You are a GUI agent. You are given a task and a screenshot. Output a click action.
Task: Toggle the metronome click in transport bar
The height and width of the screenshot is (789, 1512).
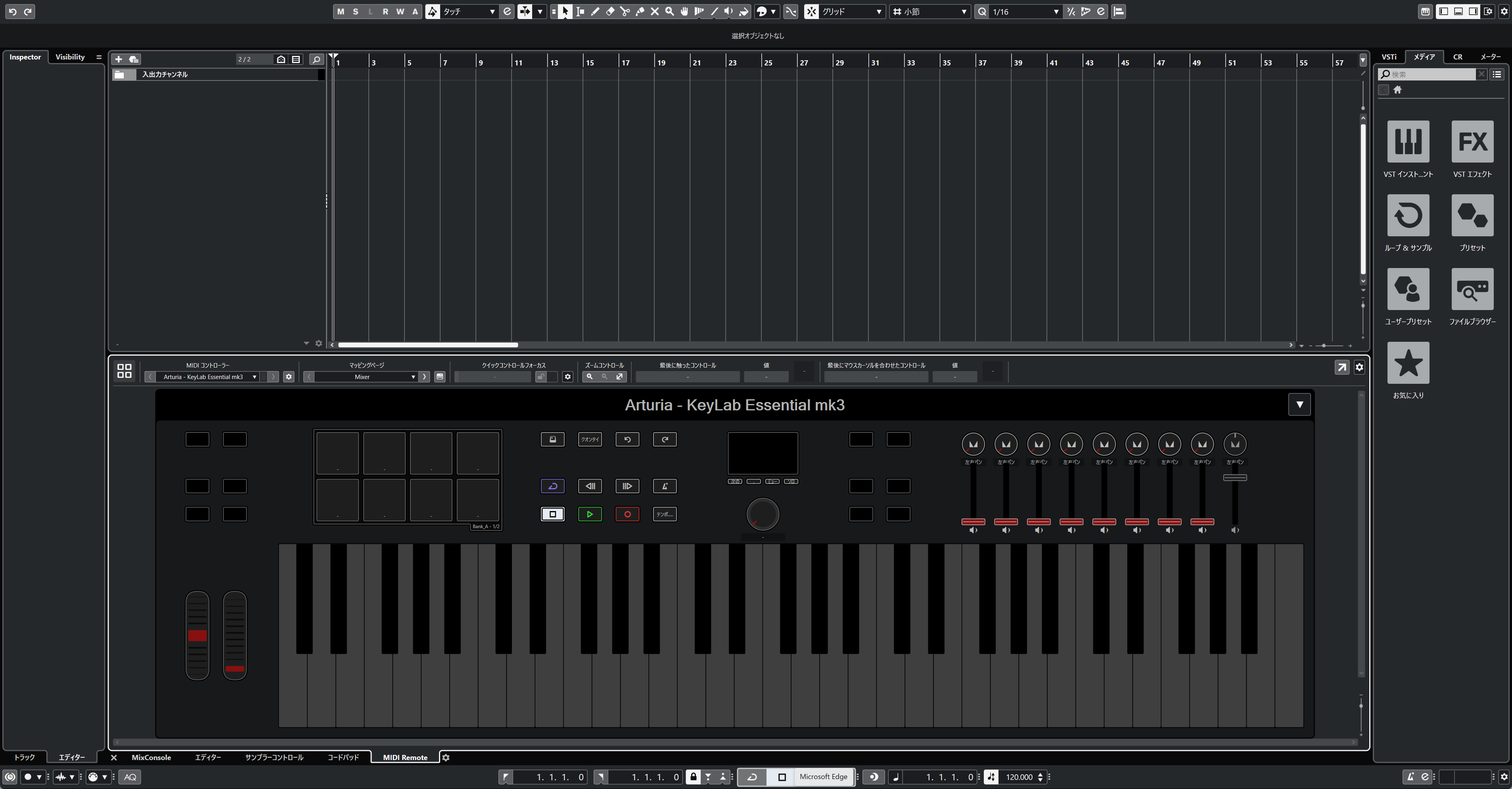1410,777
